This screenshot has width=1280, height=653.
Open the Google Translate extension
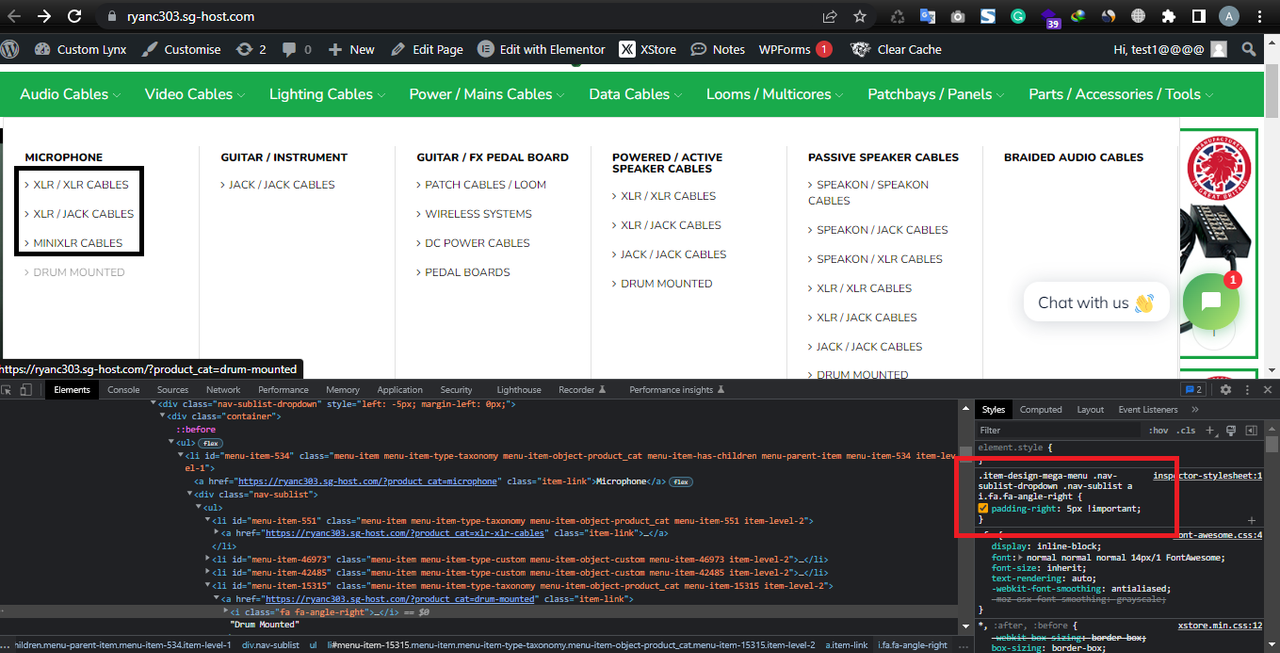(x=927, y=16)
